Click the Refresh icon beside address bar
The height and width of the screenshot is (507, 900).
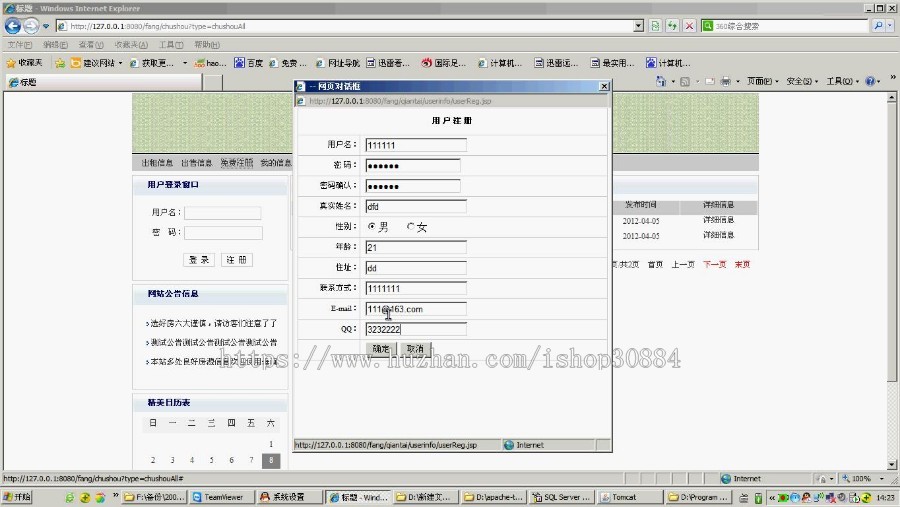click(x=672, y=26)
